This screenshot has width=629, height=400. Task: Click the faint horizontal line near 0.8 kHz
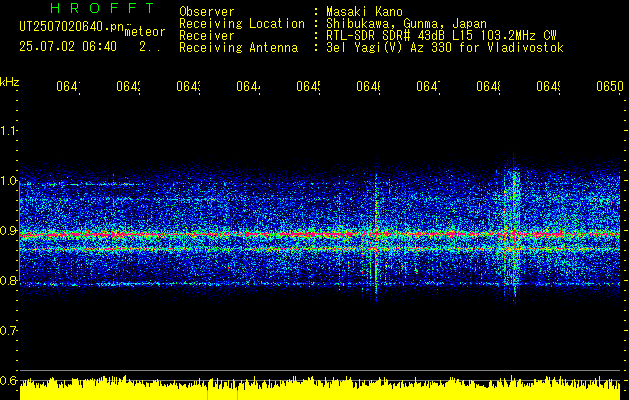[x=320, y=284]
